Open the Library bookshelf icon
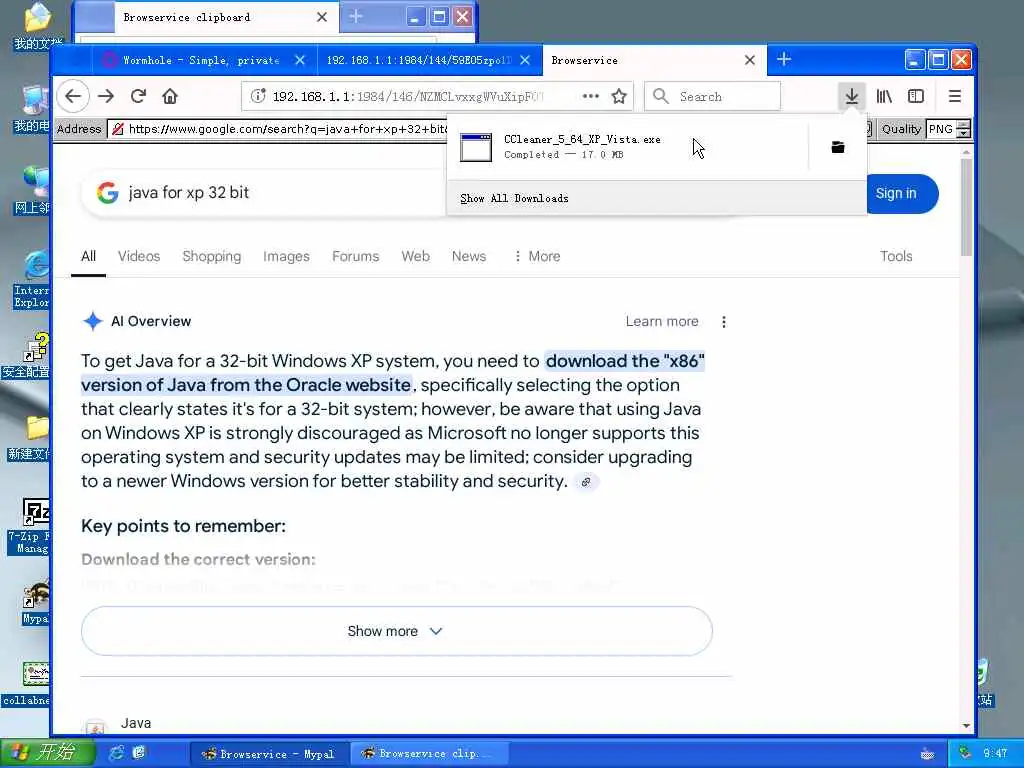Screen dimensions: 1024x768 [x=884, y=97]
